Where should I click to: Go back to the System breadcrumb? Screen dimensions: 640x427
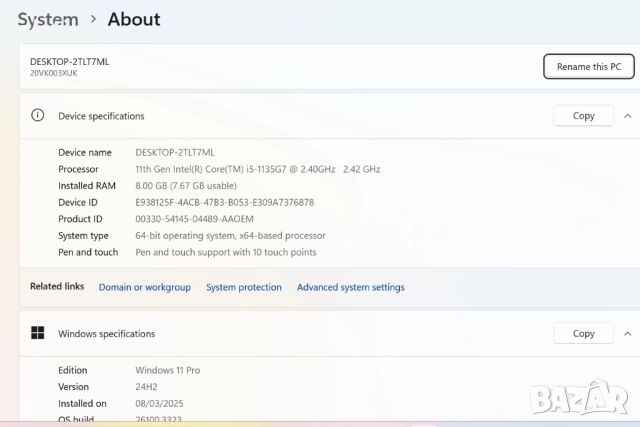pos(47,19)
